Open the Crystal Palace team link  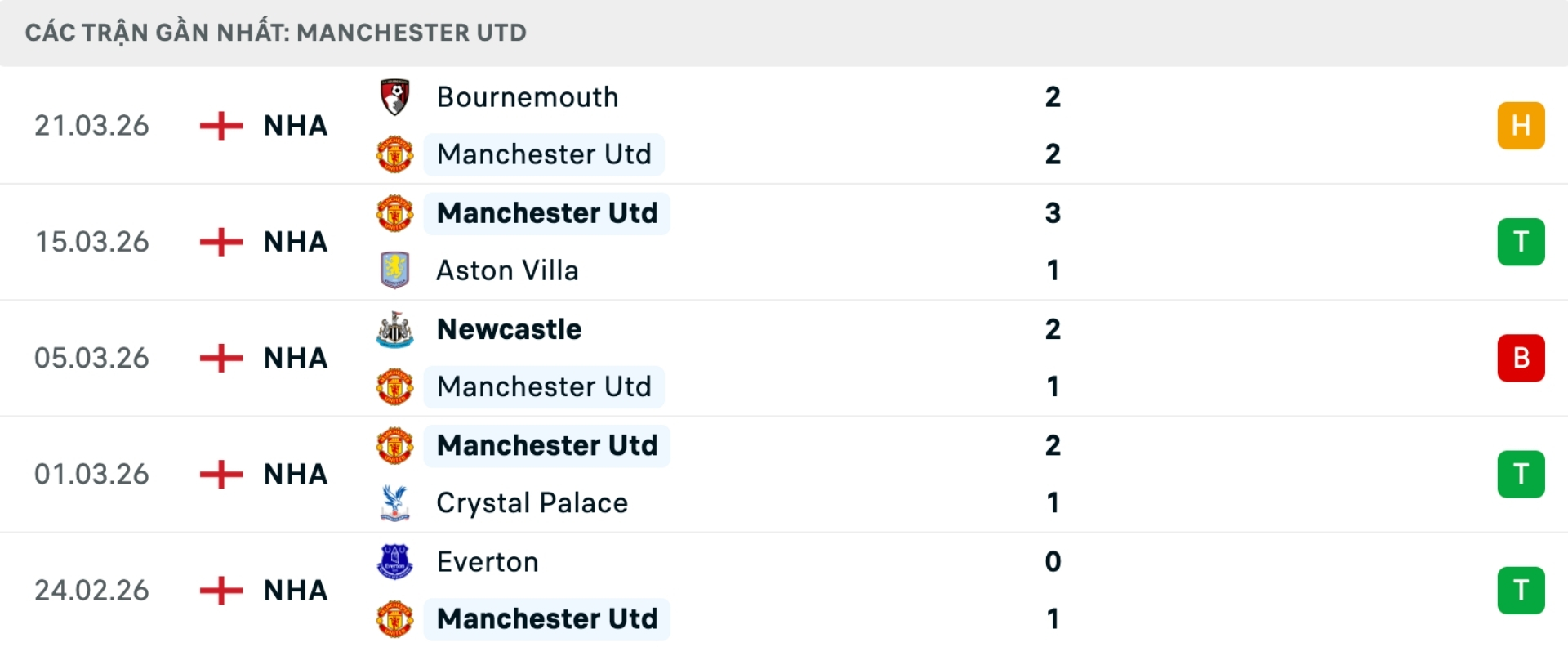click(532, 503)
